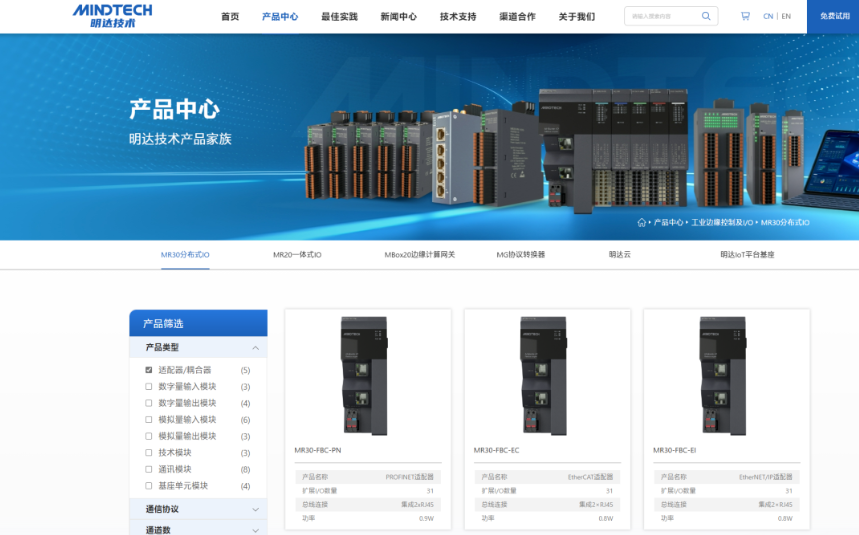Viewport: 859px width, 535px height.
Task: Switch language to EN
Action: point(786,16)
